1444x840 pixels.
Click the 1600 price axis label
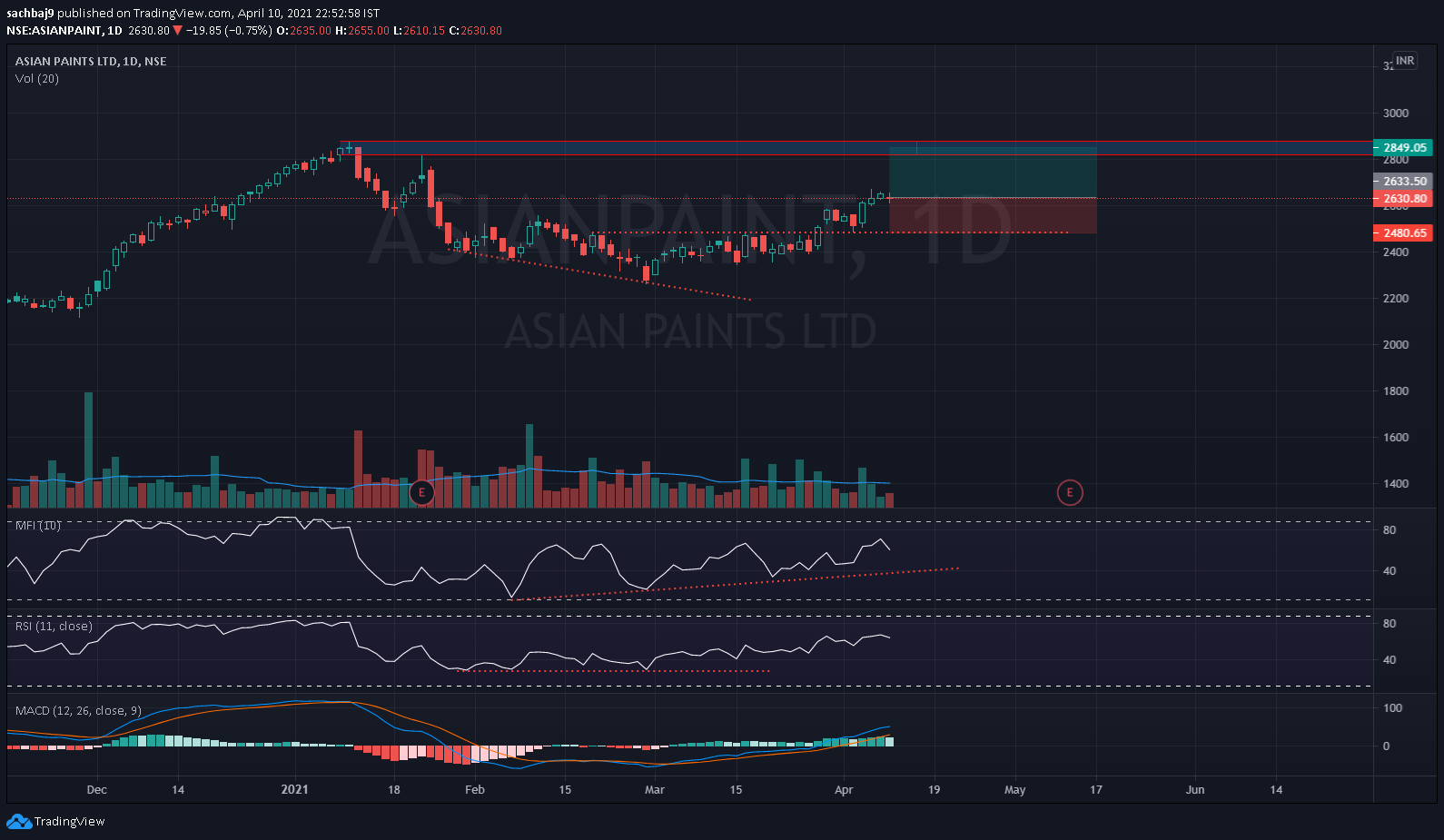(1396, 438)
